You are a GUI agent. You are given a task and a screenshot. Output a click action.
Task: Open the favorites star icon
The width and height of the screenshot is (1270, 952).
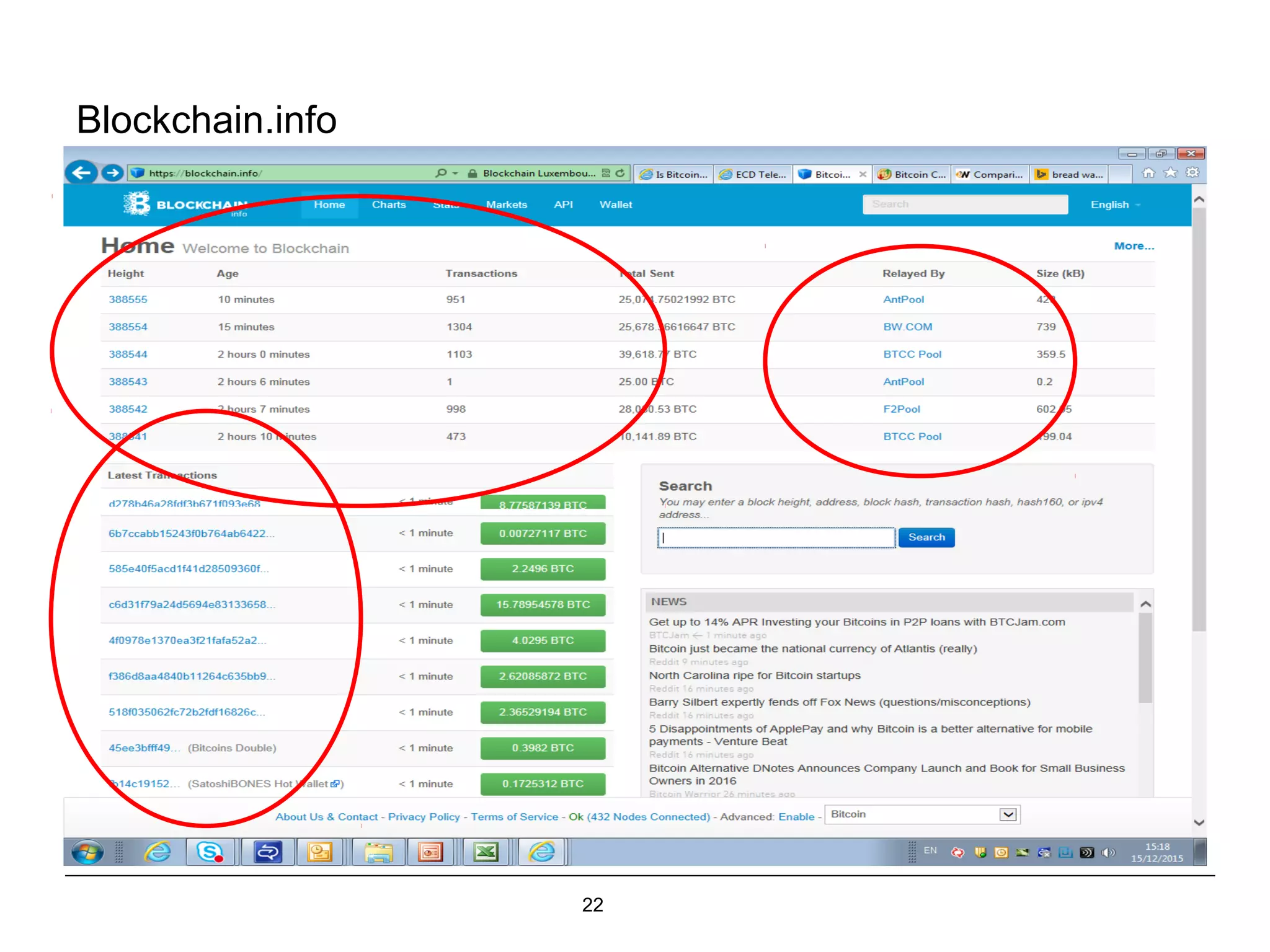coord(1170,173)
